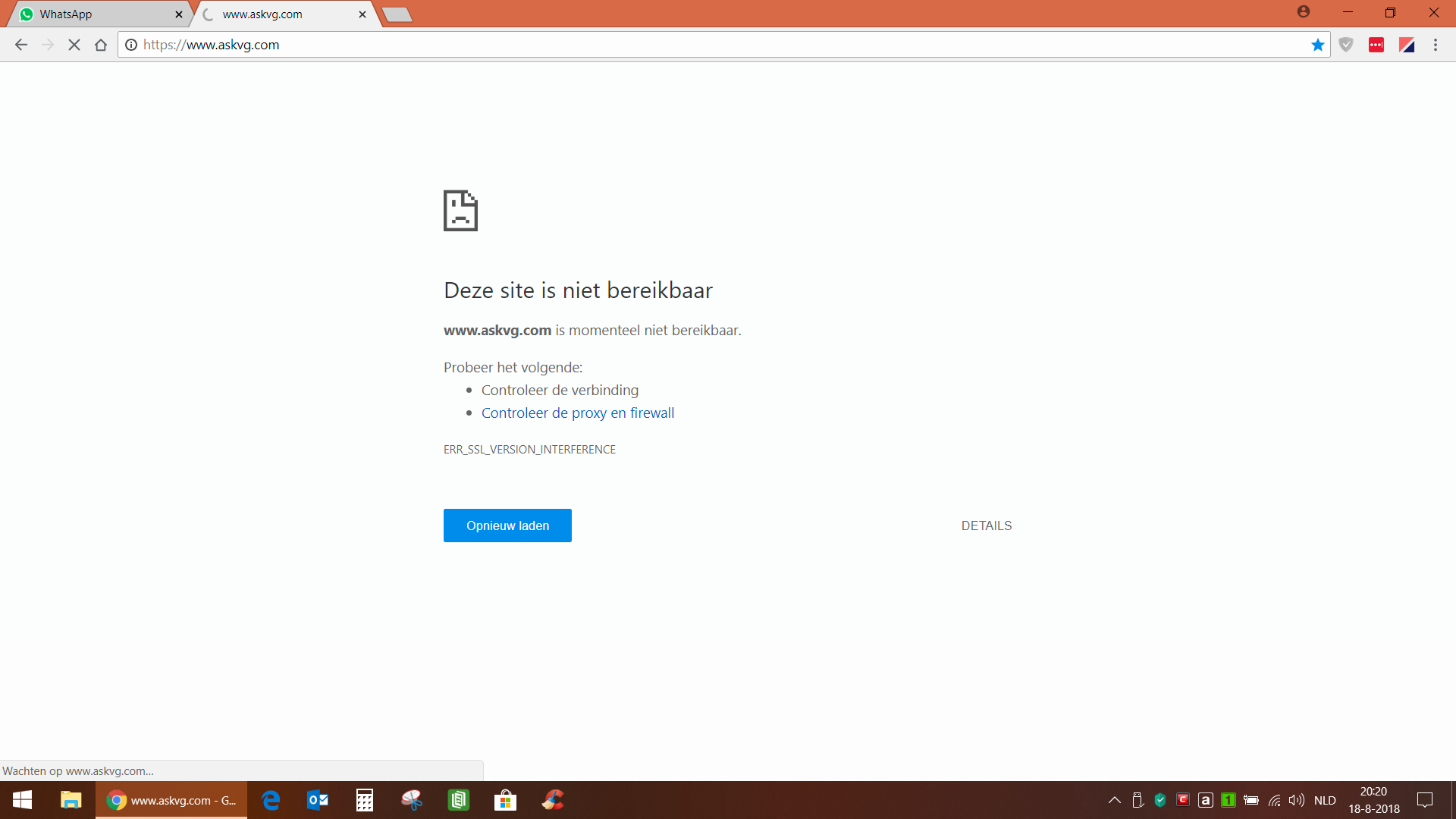Image resolution: width=1456 pixels, height=819 pixels.
Task: Expand DETAILS of the error
Action: 986,526
